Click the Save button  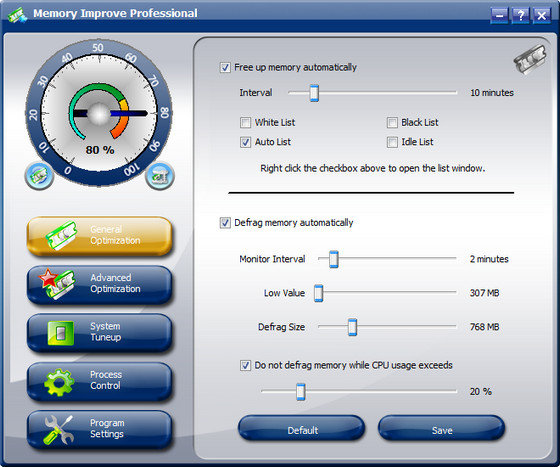[441, 429]
